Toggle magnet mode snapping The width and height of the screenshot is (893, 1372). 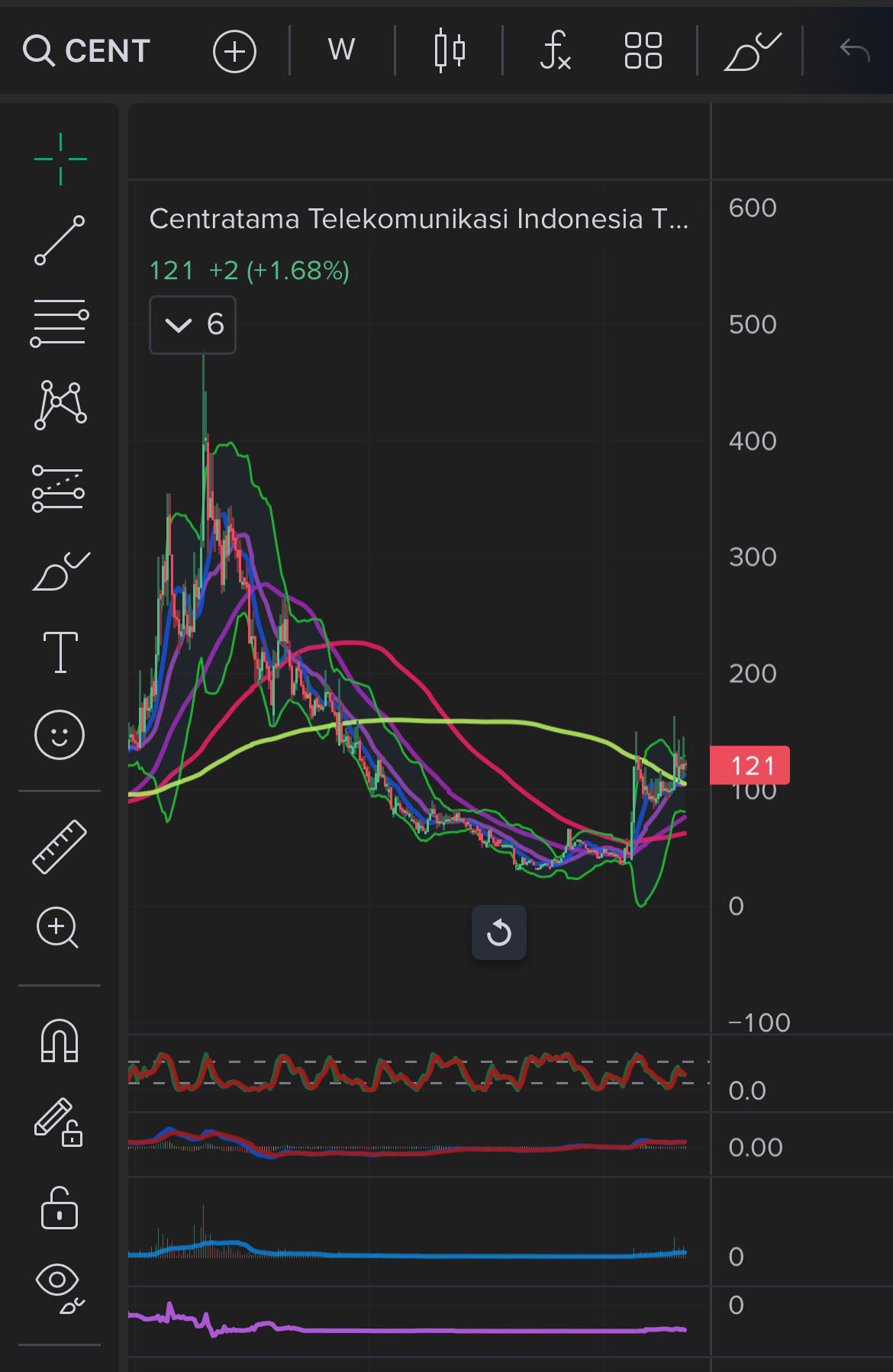point(60,1041)
